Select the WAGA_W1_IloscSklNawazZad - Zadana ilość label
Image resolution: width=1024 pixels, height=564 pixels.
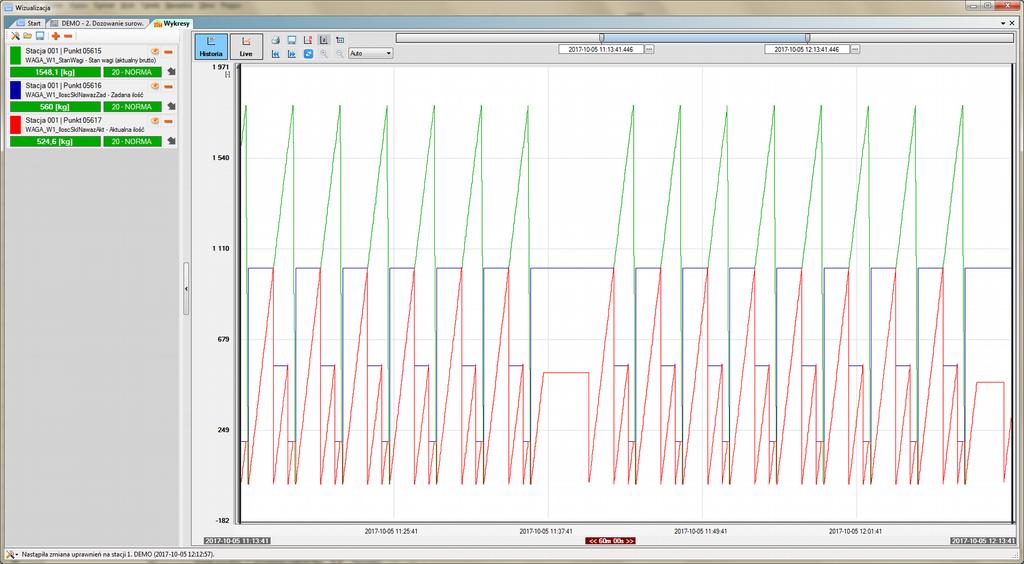pyautogui.click(x=85, y=95)
